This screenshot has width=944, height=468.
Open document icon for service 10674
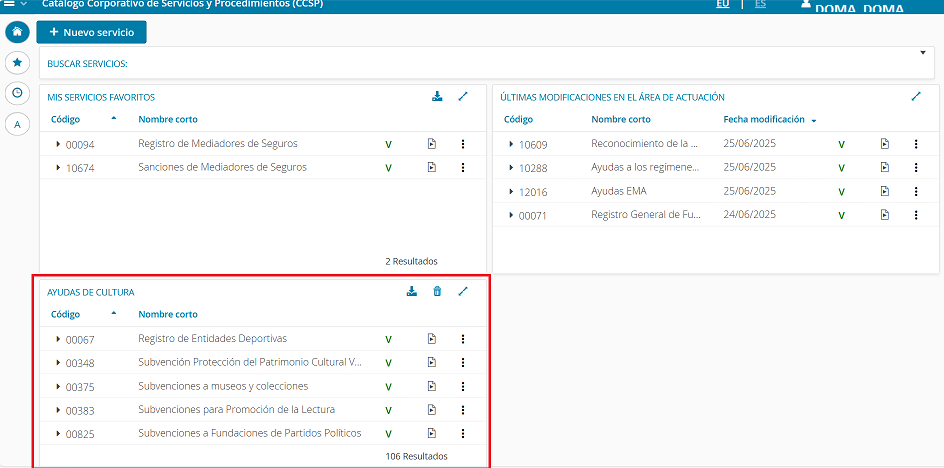(x=432, y=167)
